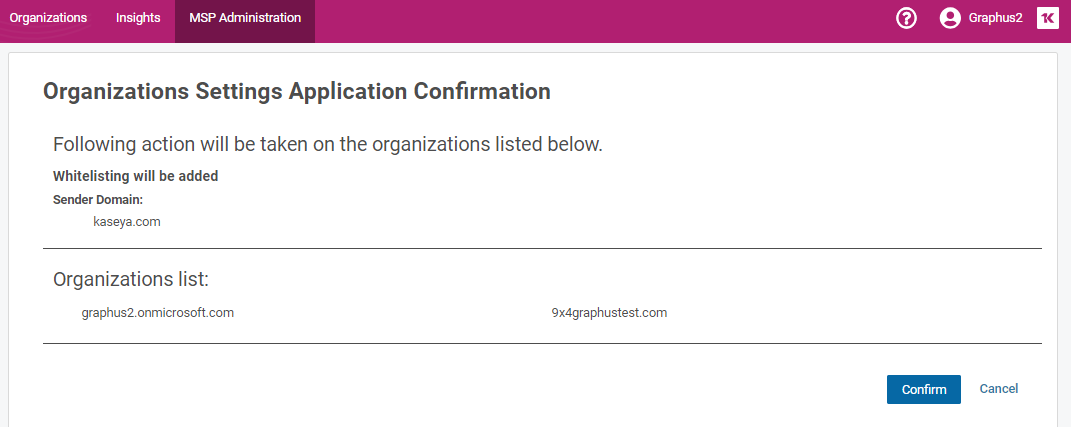The height and width of the screenshot is (427, 1071).
Task: Open the help question mark icon
Action: tap(906, 18)
